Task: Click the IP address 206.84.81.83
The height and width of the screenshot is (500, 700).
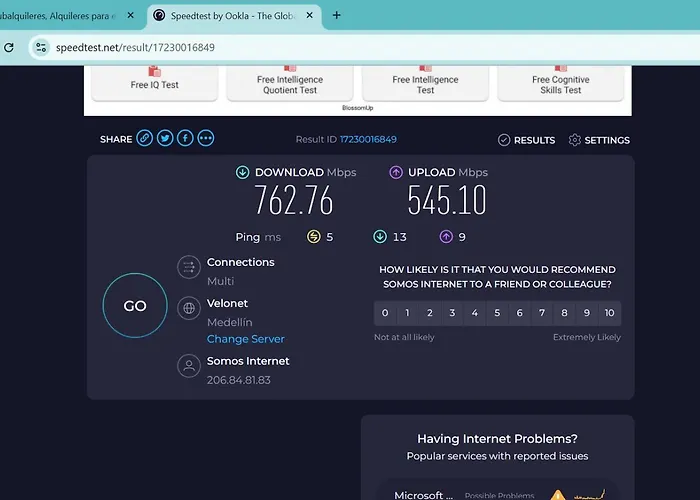Action: click(x=238, y=380)
